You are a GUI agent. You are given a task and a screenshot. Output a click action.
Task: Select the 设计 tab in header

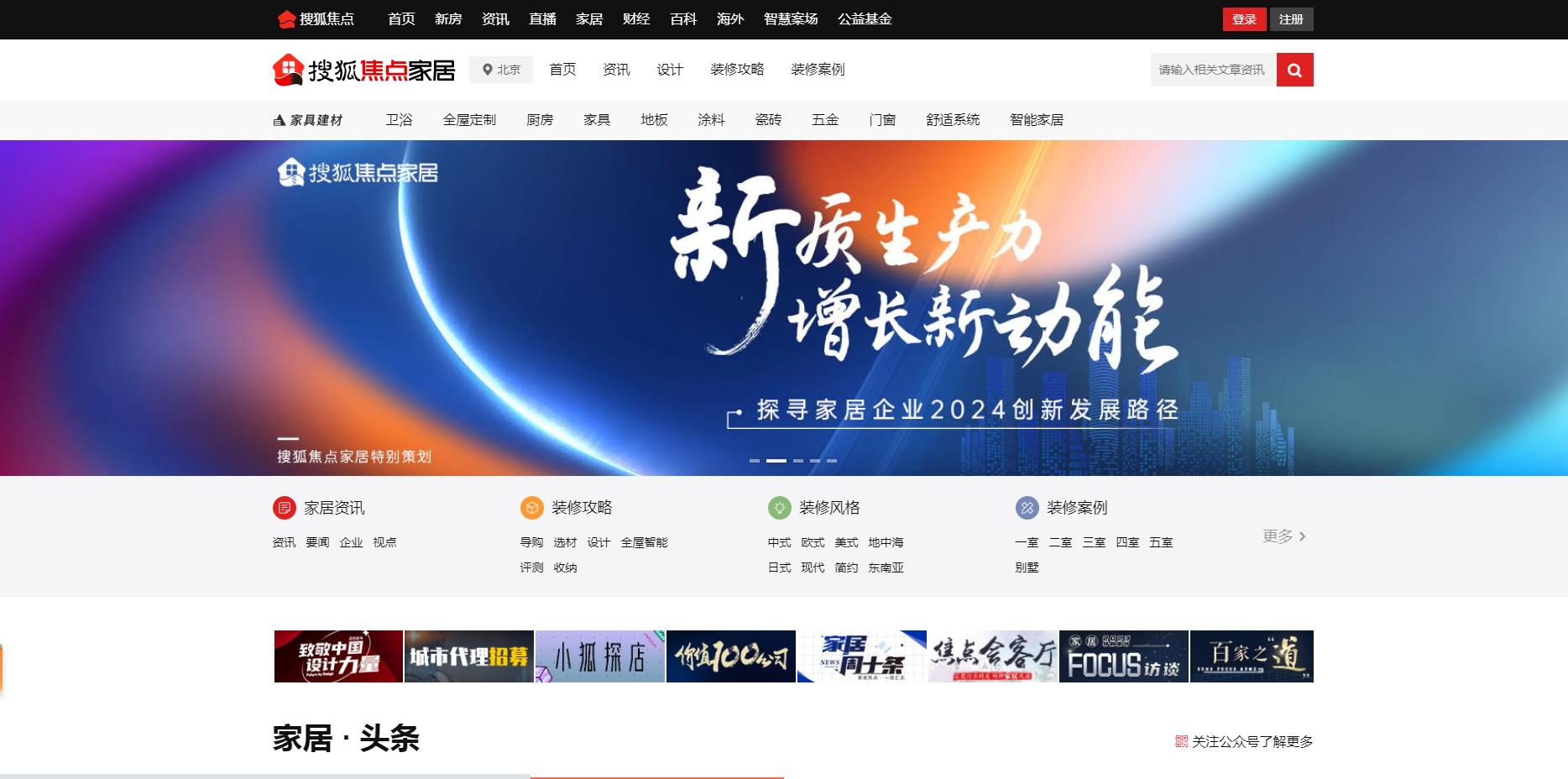(670, 70)
